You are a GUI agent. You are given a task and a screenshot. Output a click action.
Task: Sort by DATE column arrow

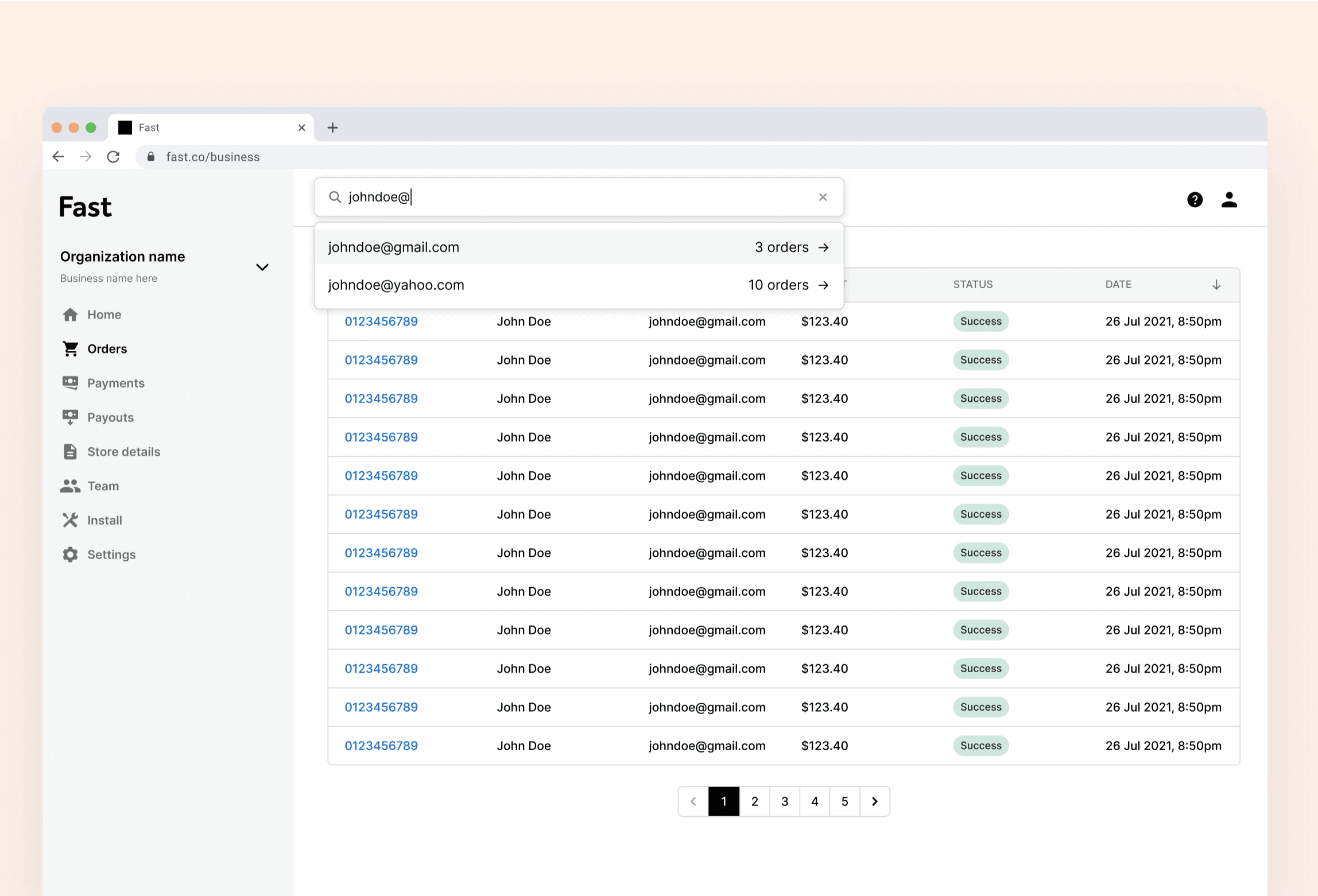[1216, 285]
